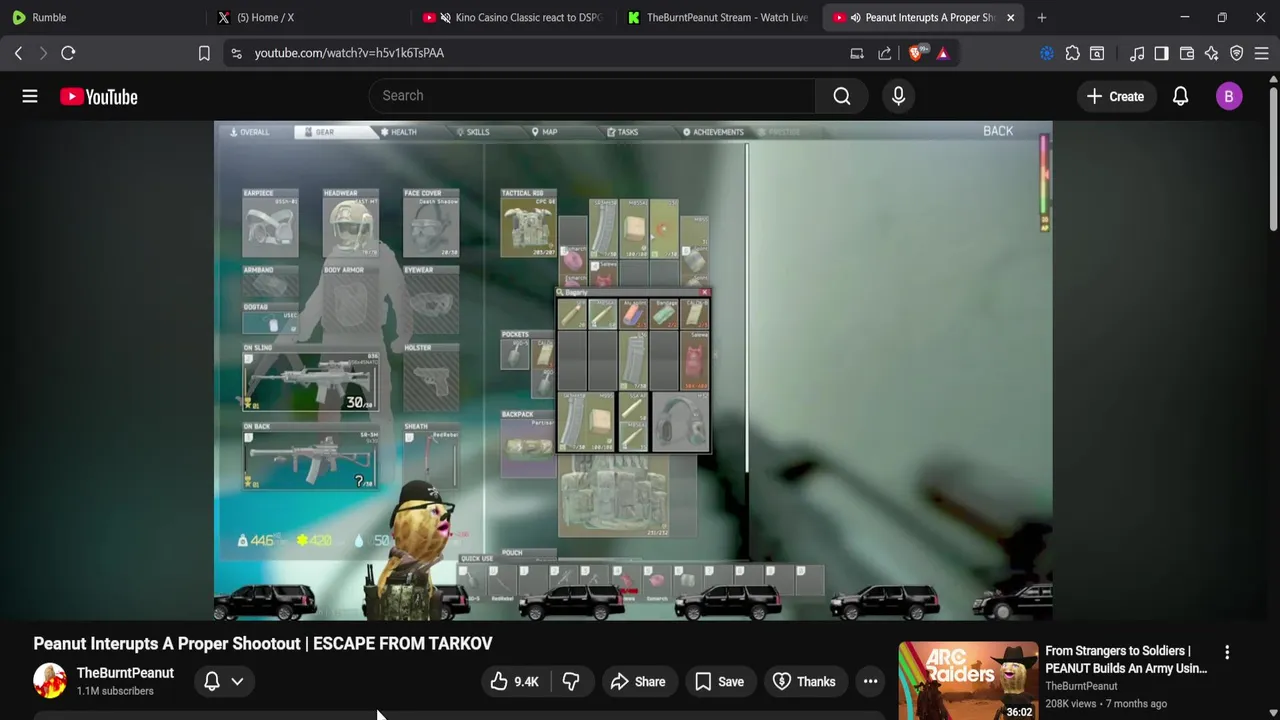The width and height of the screenshot is (1280, 720).
Task: Click the Create button
Action: pyautogui.click(x=1115, y=96)
